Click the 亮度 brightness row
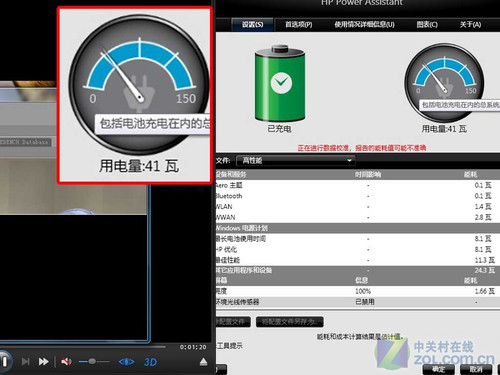This screenshot has height=375, width=500. coord(358,291)
